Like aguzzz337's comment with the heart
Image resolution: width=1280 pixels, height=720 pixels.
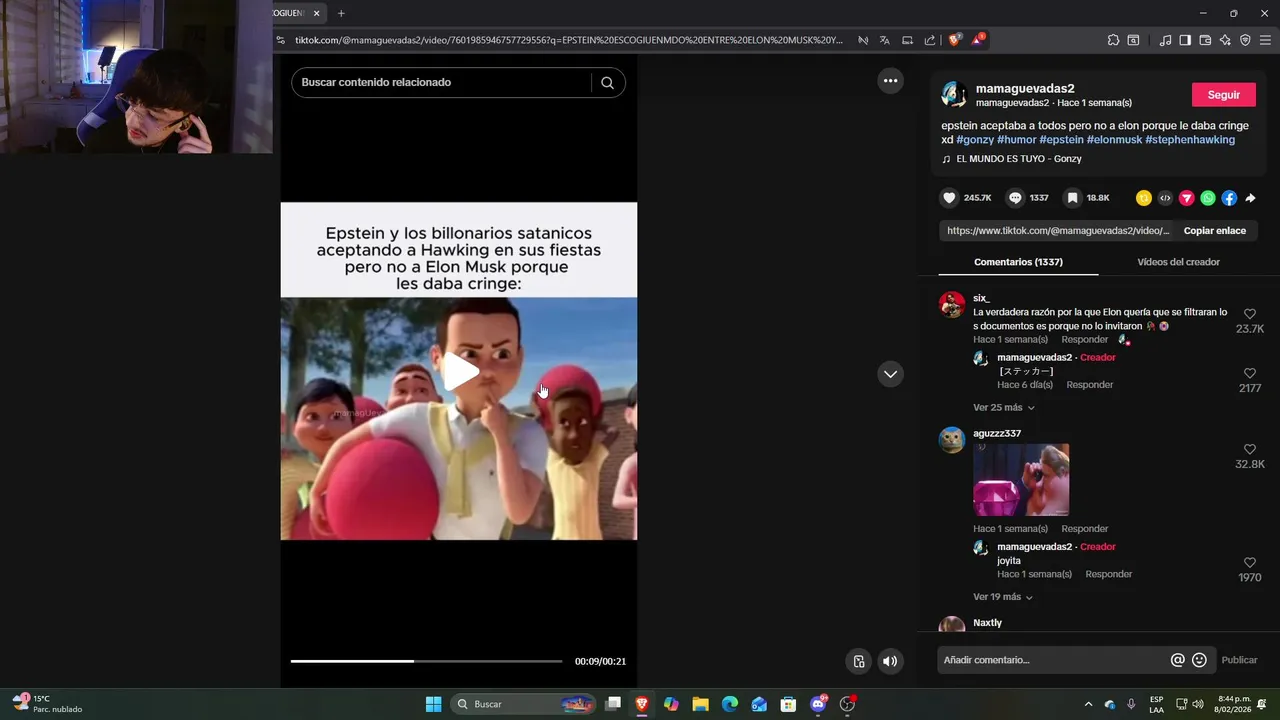coord(1250,450)
